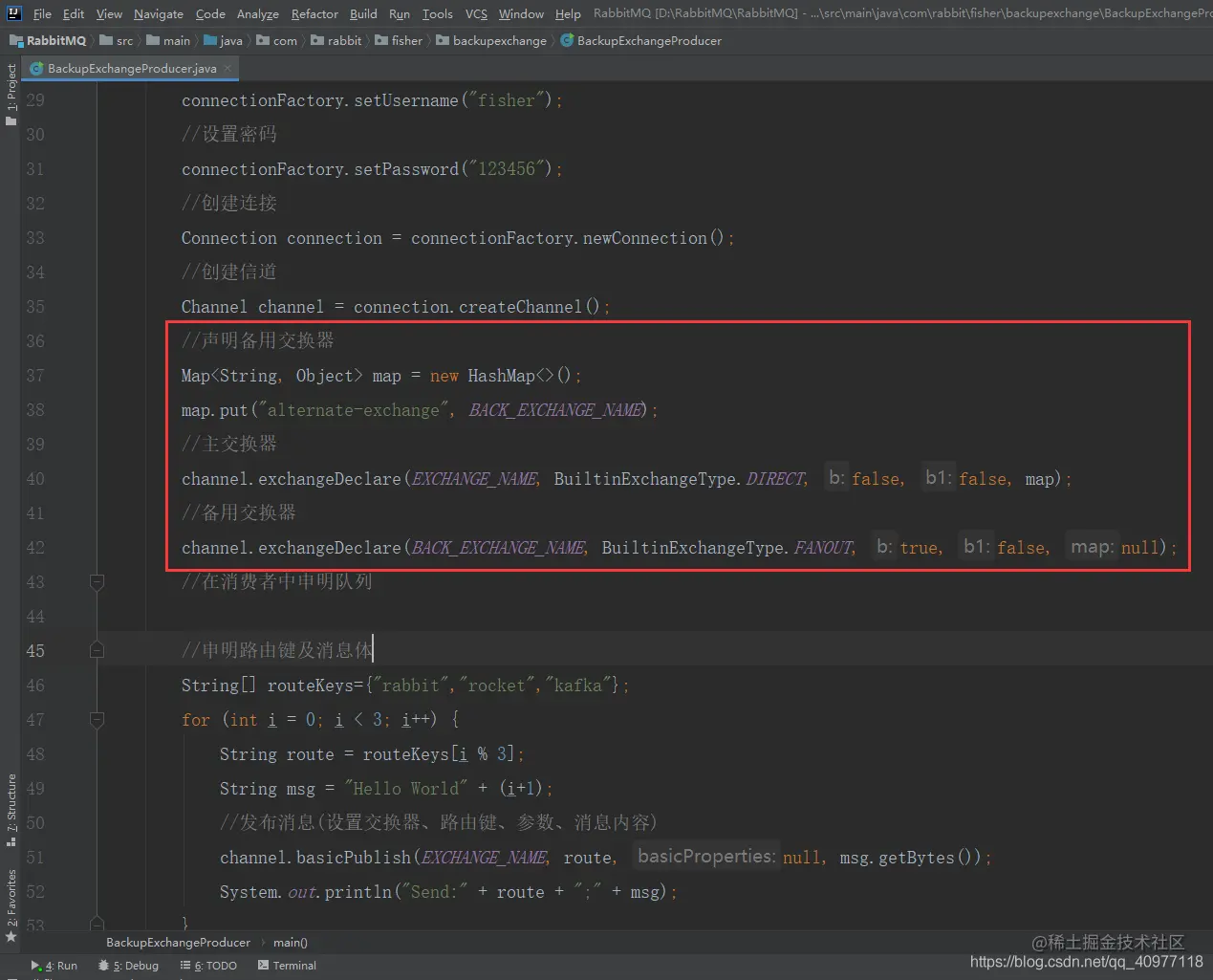Open the TODO tool window
Viewport: 1213px width, 980px height.
pyautogui.click(x=208, y=966)
